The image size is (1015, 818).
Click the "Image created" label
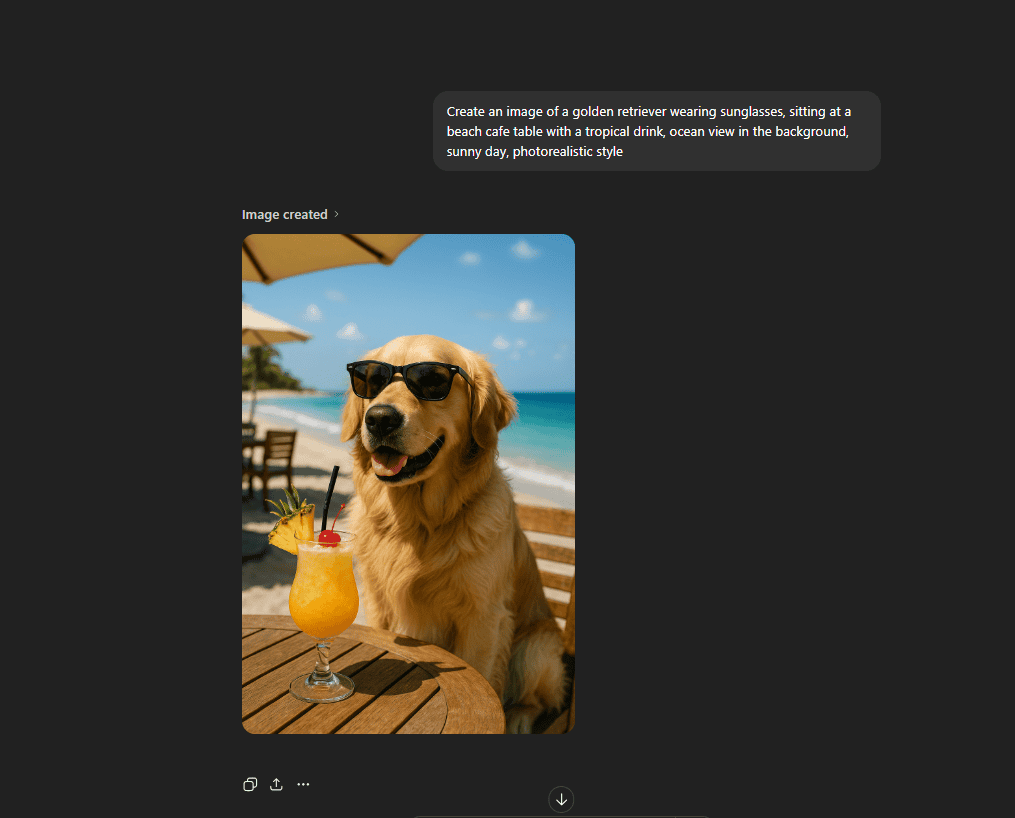tap(284, 214)
